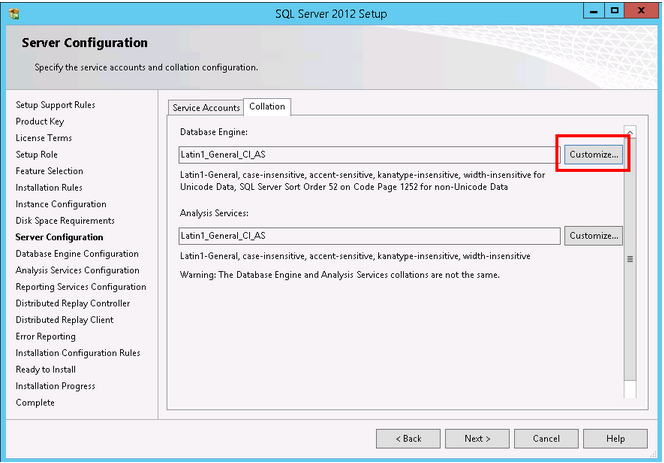The image size is (664, 463).
Task: Customize the Analysis Services collation
Action: pyautogui.click(x=594, y=236)
